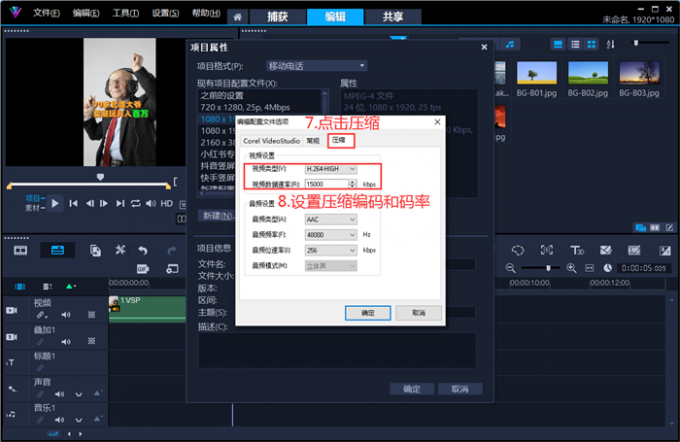This screenshot has width=680, height=442.
Task: Open the 音频位速率 256 dropdown
Action: pyautogui.click(x=331, y=250)
